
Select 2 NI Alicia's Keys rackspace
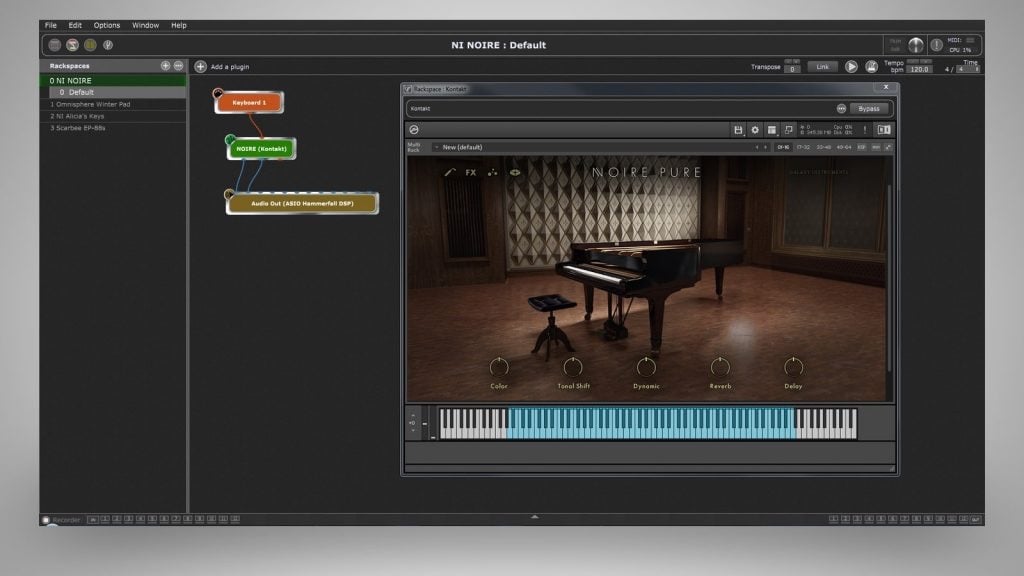(x=113, y=116)
